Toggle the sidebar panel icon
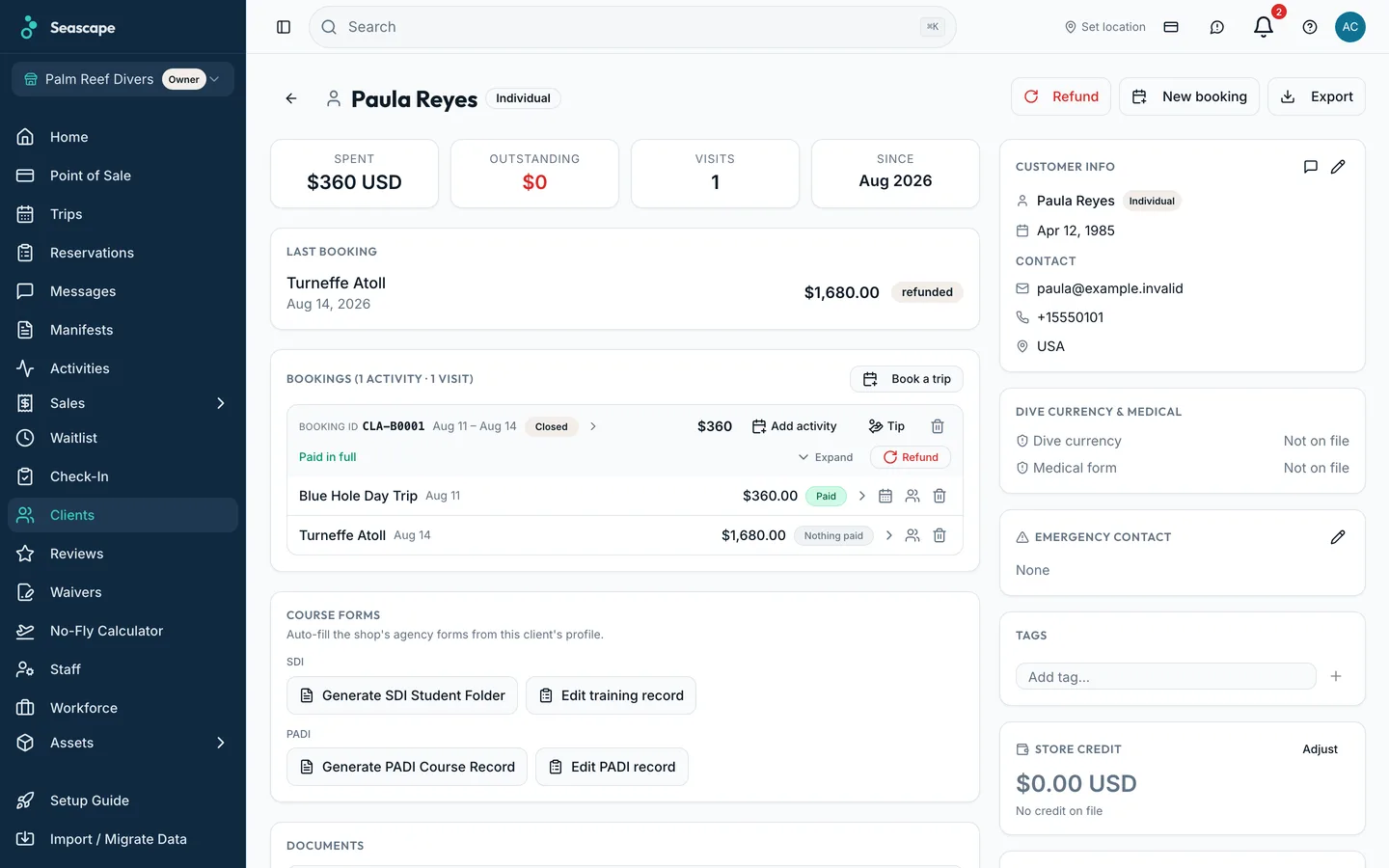Screen dimensions: 1389x868 [284, 27]
